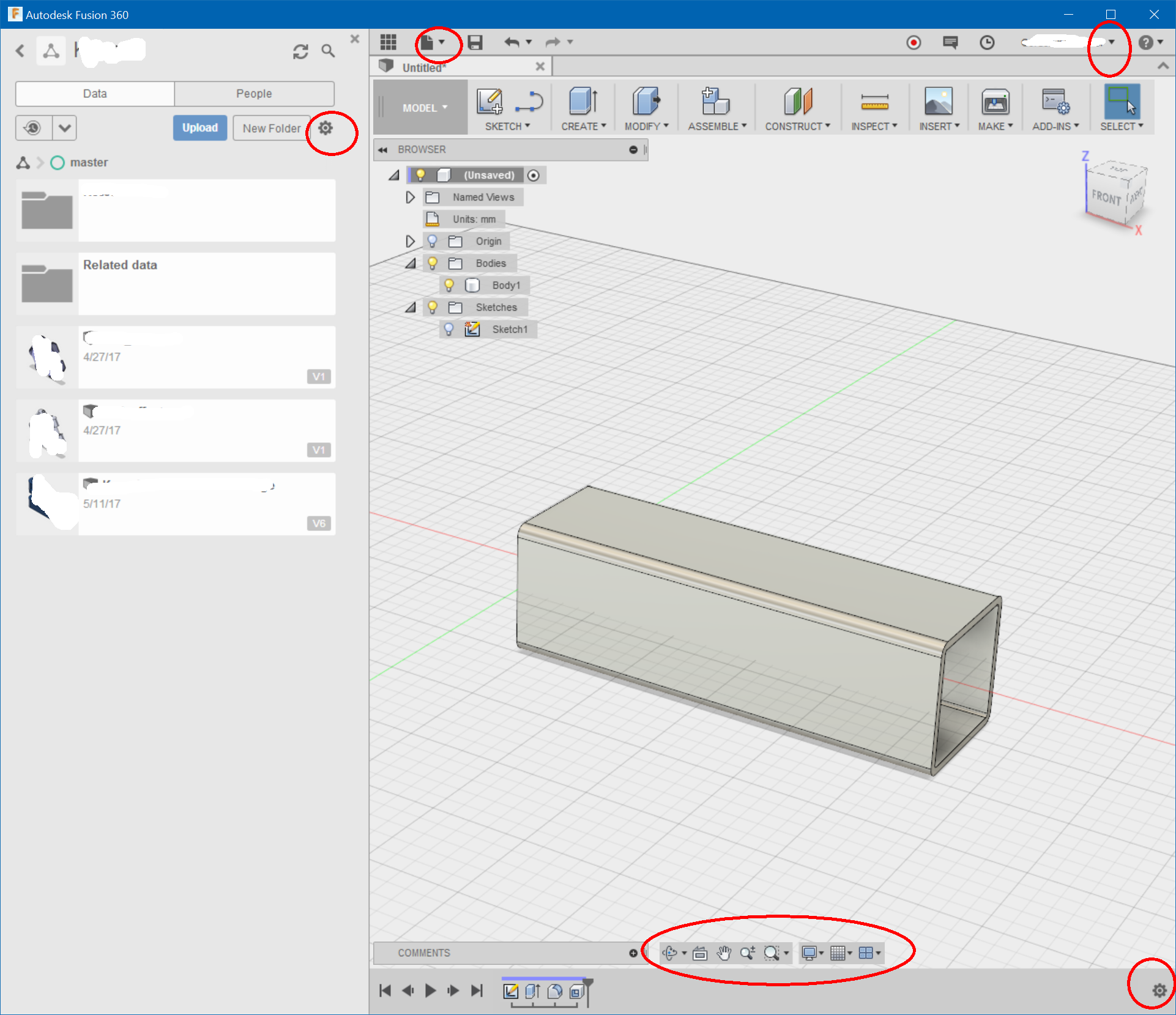
Task: Open the Related data folder
Action: 176,284
